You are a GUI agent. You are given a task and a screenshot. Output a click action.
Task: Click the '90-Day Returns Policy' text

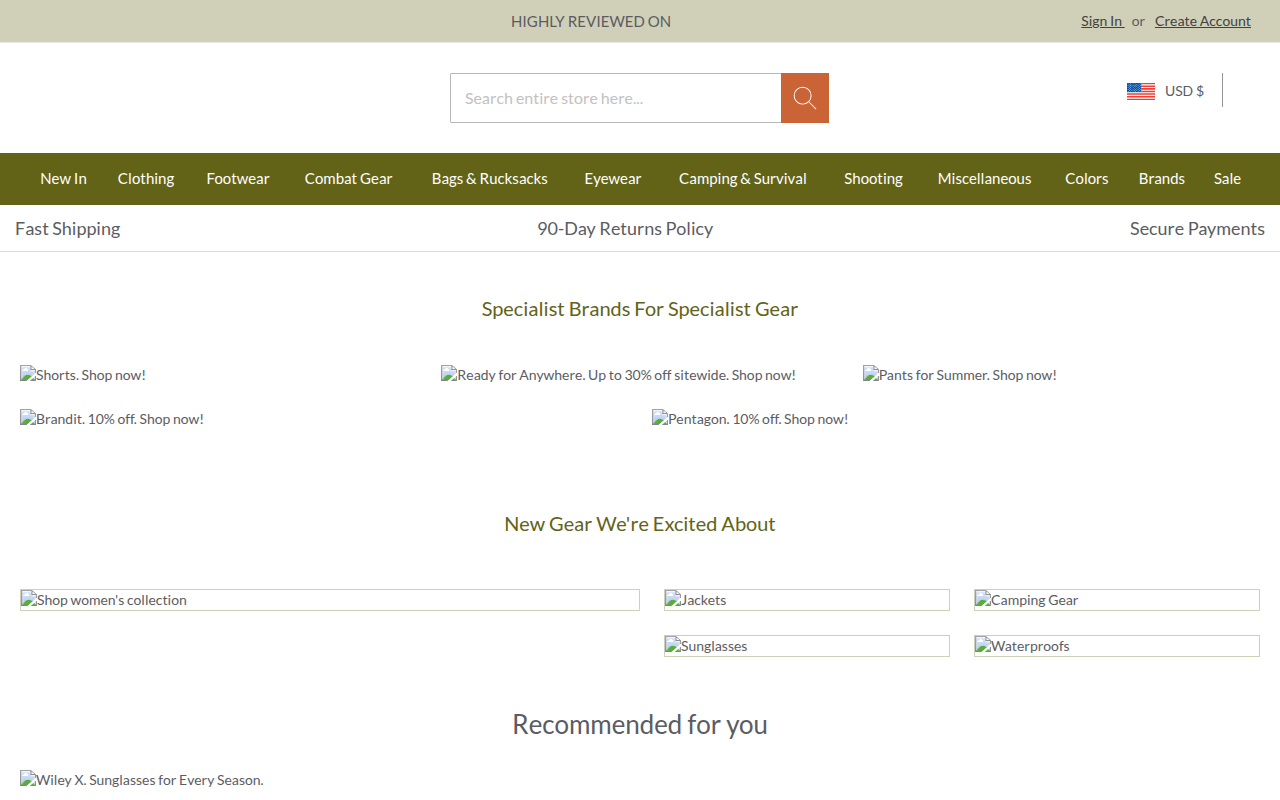(x=625, y=229)
